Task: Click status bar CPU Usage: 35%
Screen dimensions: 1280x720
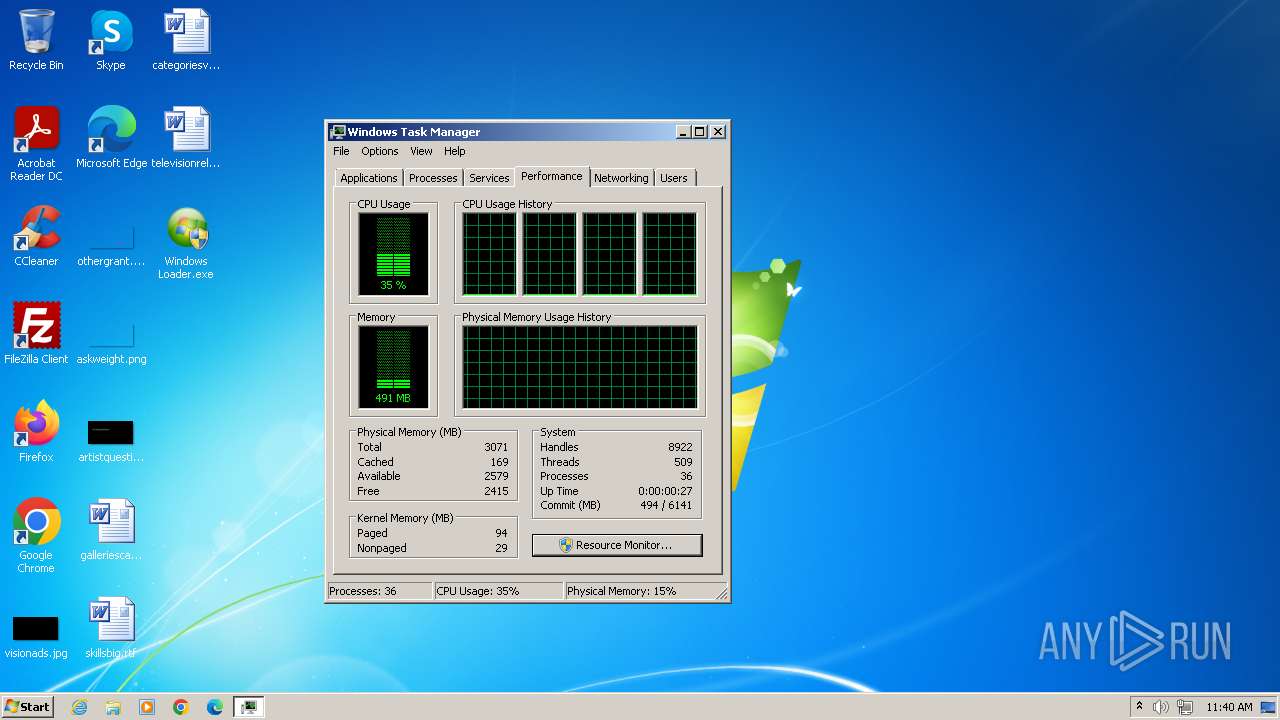Action: click(498, 591)
